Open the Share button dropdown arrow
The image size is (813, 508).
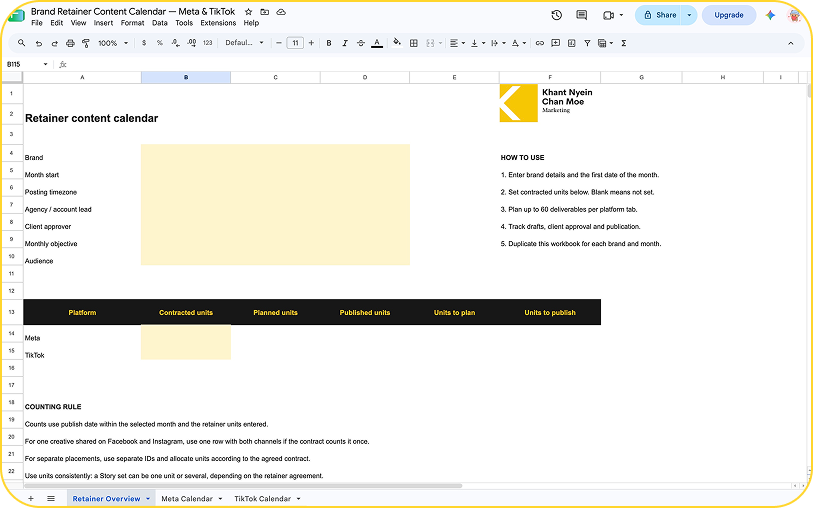point(689,15)
